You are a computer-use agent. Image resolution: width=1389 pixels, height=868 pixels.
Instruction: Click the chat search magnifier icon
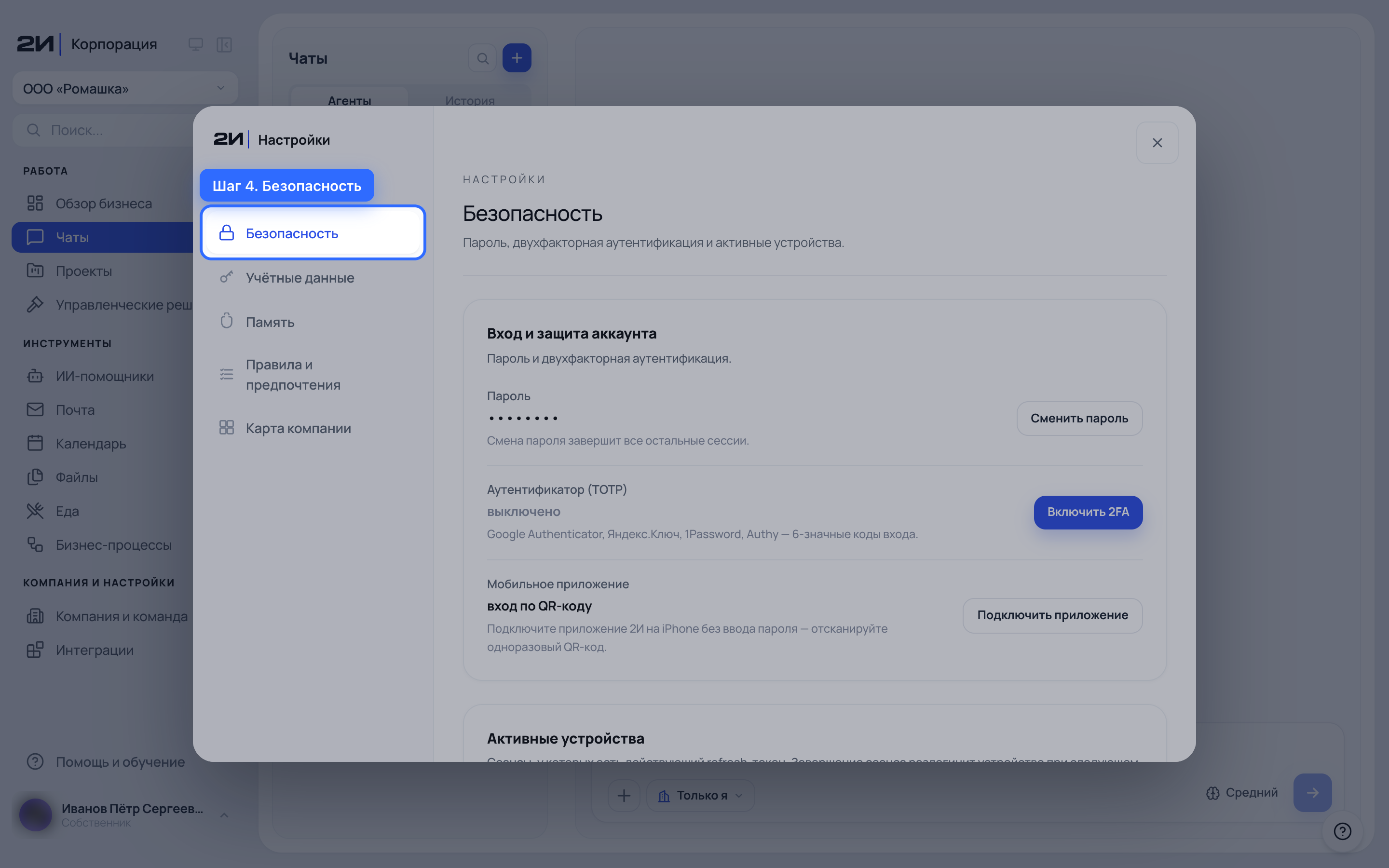483,58
